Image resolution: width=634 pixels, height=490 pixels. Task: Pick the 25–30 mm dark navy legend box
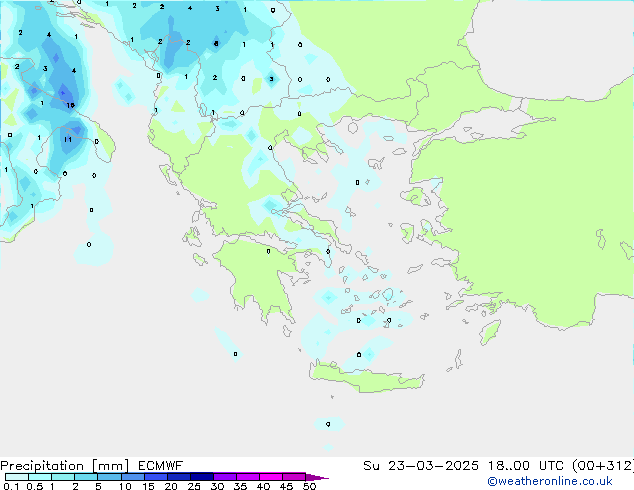(x=202, y=477)
